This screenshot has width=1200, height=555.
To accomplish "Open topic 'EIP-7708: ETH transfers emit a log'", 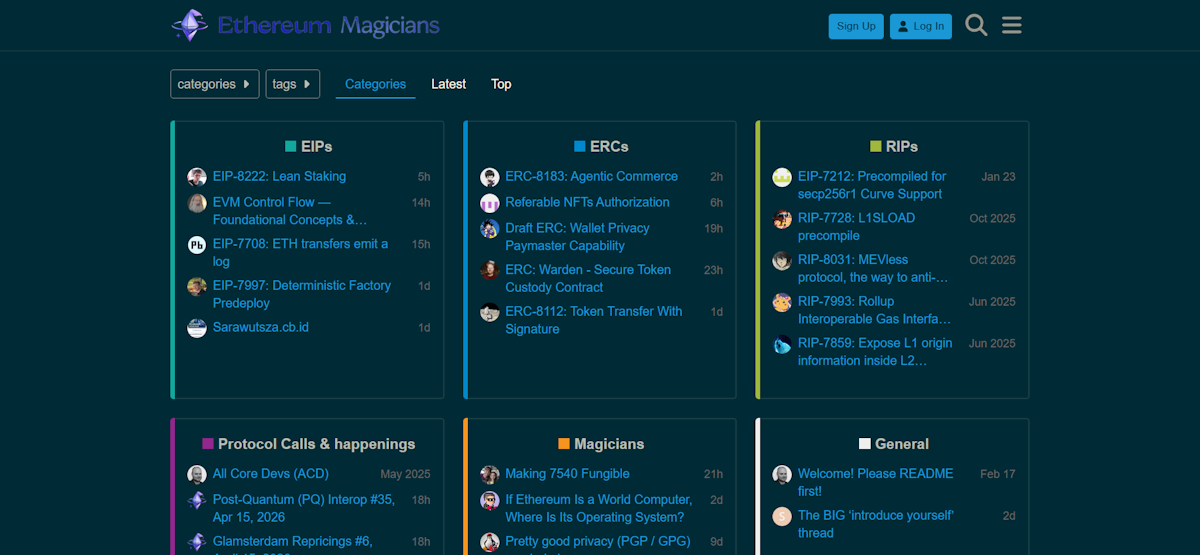I will (300, 253).
